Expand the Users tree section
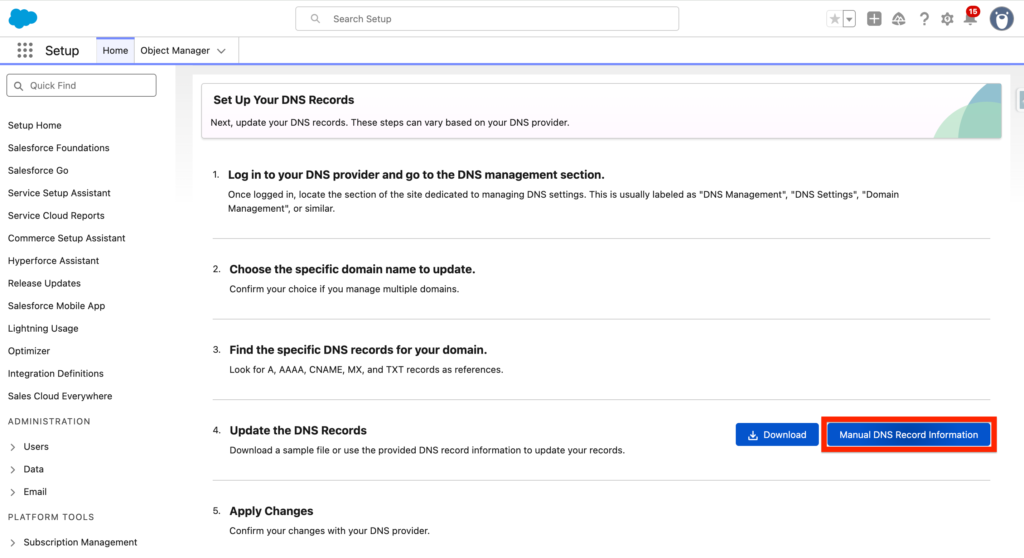The image size is (1024, 558). 13,447
